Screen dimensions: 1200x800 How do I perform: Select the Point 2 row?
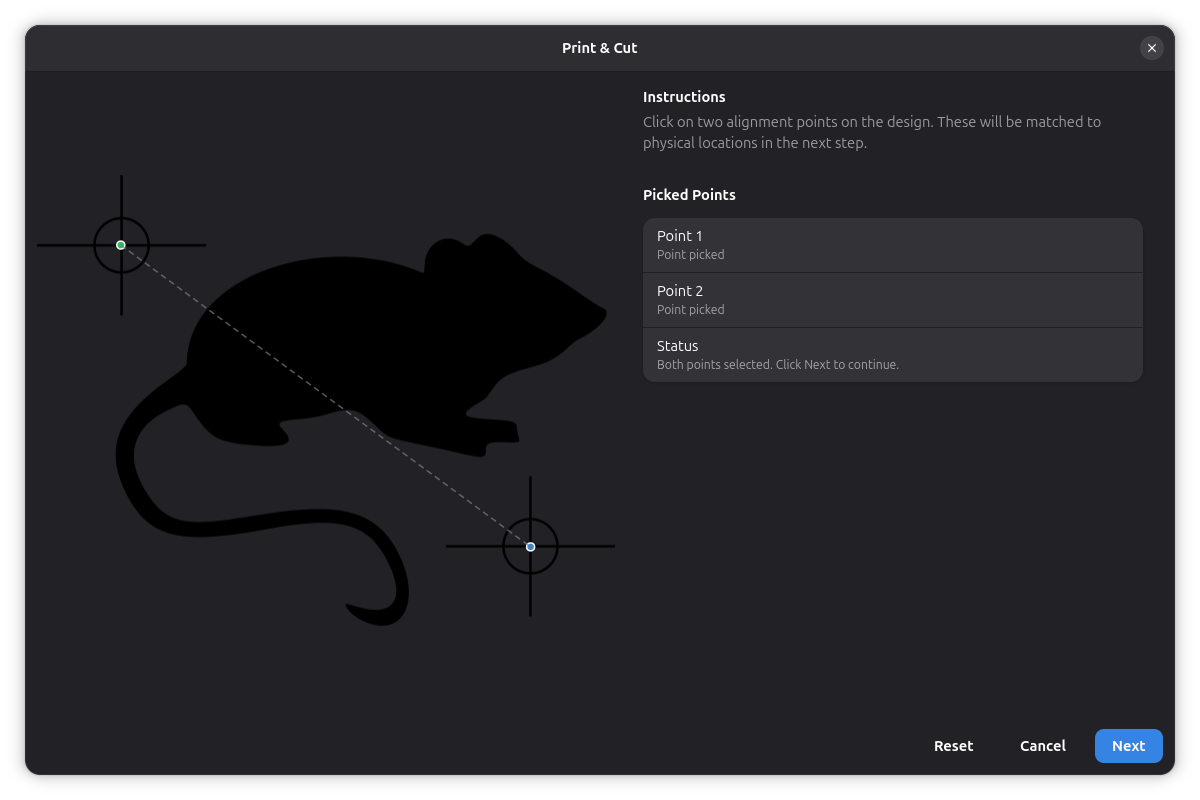pyautogui.click(x=892, y=300)
